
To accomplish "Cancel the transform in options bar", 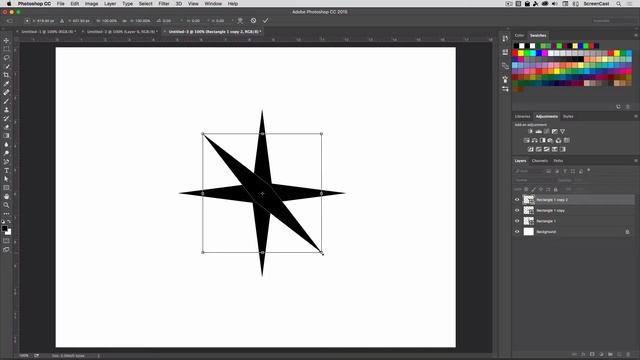I will coord(253,20).
